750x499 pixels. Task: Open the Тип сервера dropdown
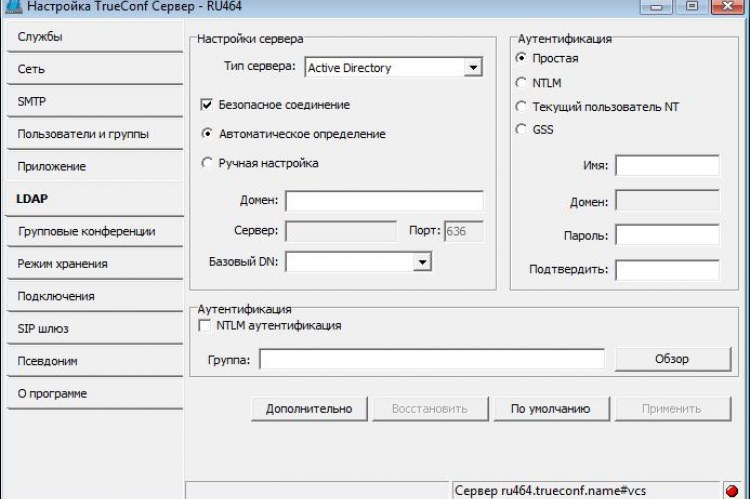tap(472, 68)
